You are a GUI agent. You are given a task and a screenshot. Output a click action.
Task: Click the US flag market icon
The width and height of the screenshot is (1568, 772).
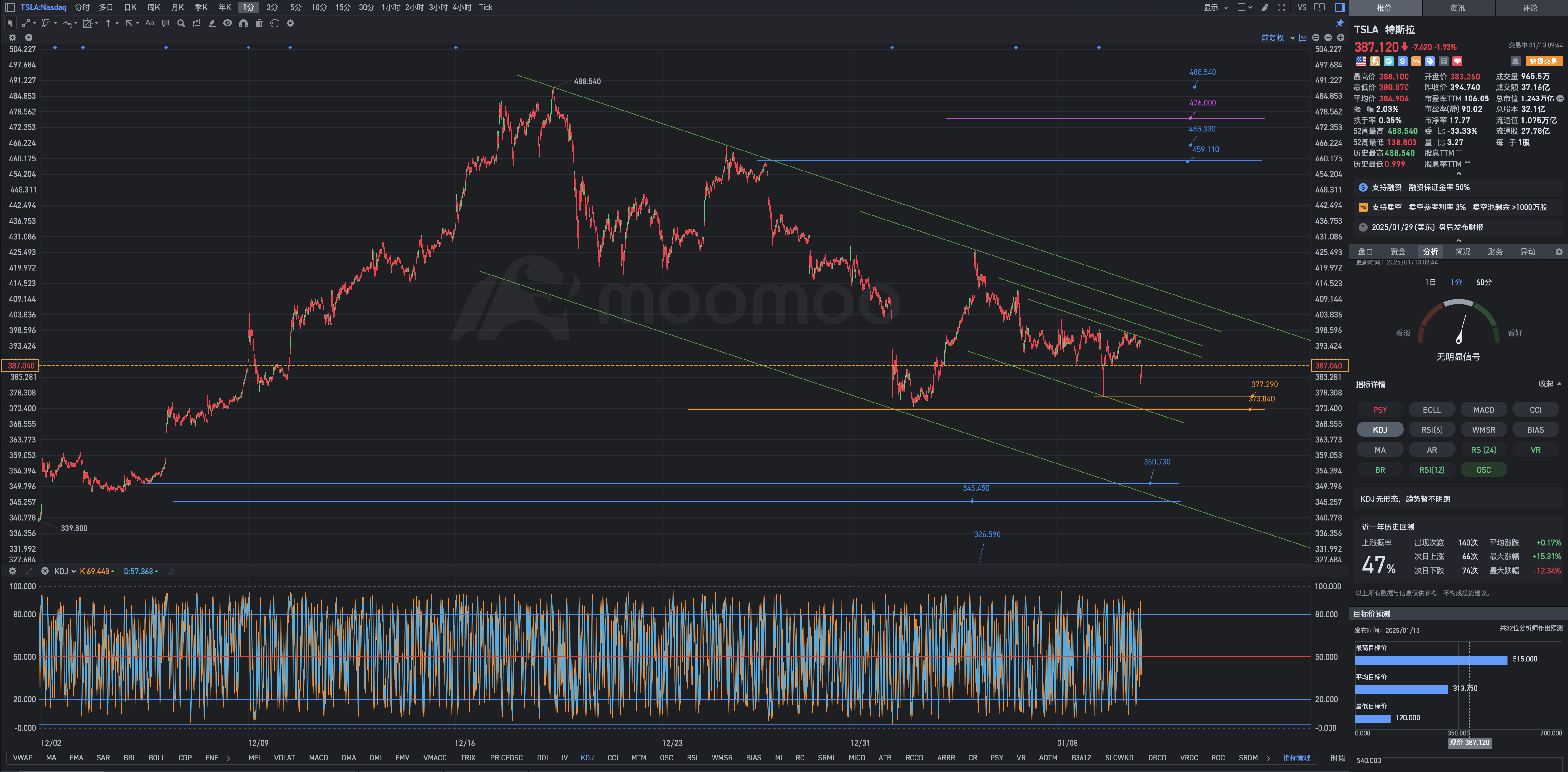1361,62
